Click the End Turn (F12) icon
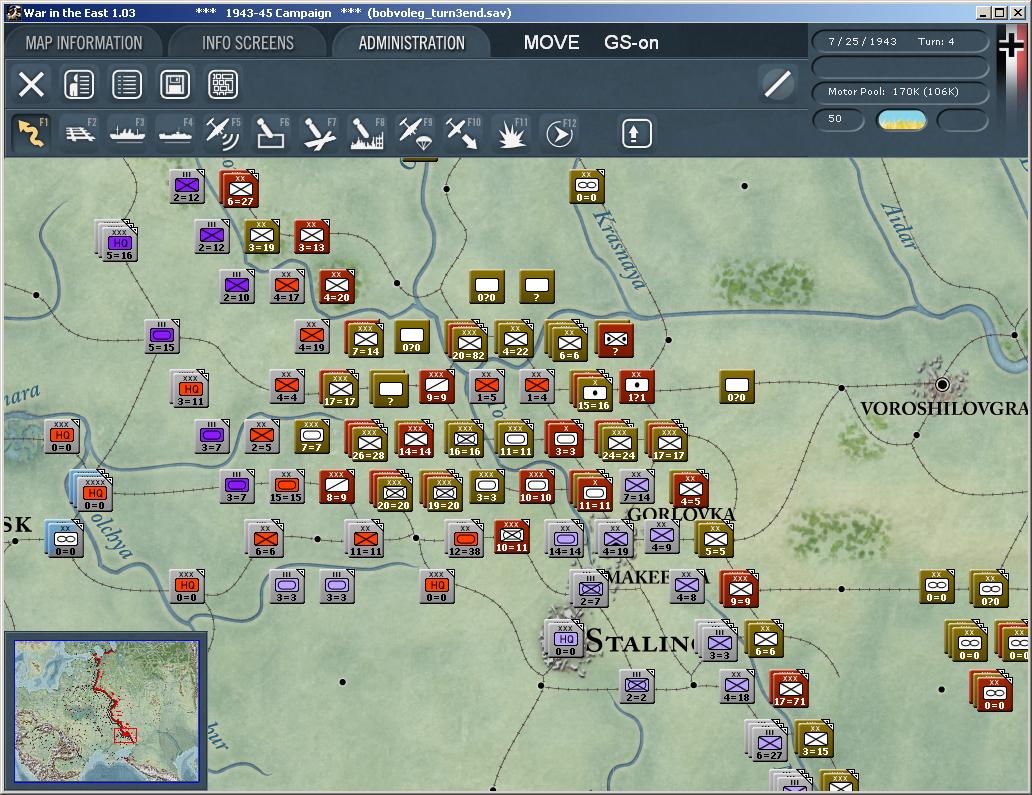 [x=560, y=133]
